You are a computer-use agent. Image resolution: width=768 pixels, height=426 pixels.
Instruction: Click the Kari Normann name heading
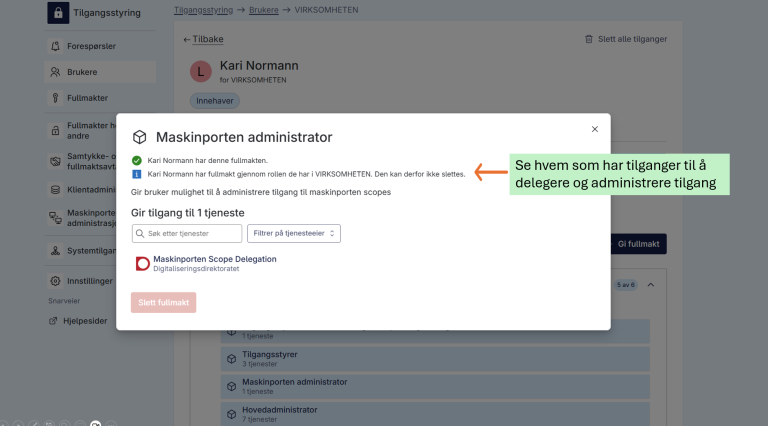pyautogui.click(x=259, y=66)
